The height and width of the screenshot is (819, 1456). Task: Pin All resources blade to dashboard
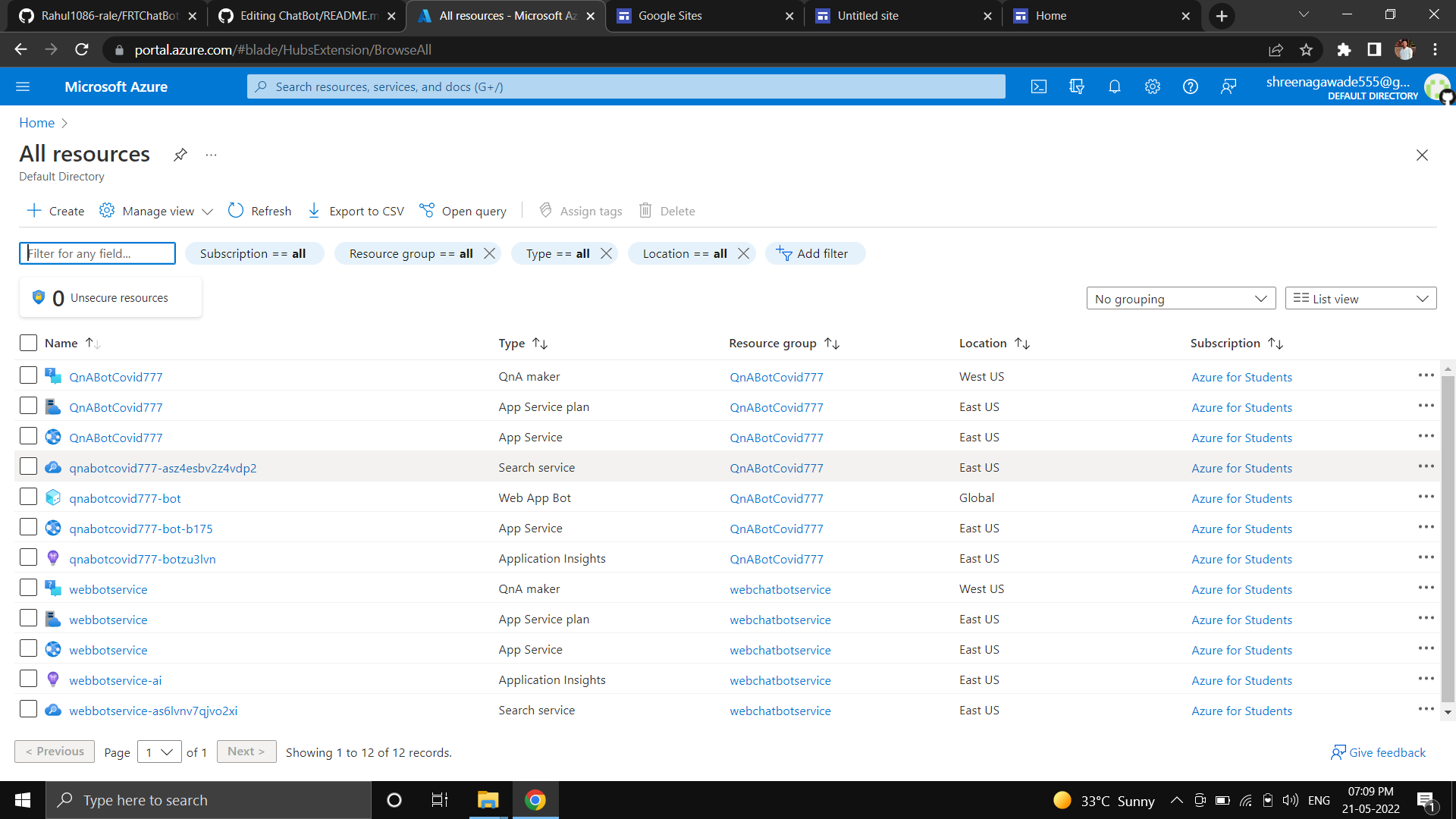click(x=180, y=155)
